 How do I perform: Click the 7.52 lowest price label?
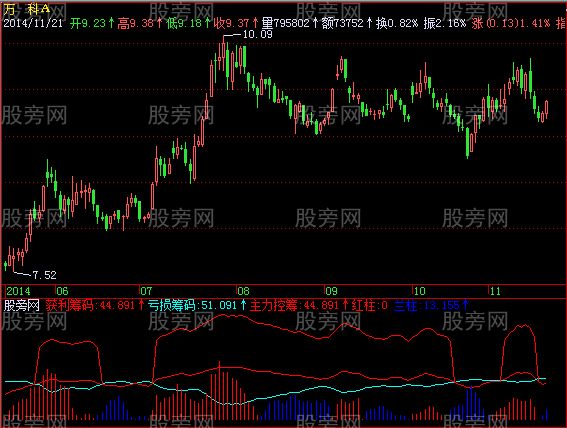click(44, 275)
